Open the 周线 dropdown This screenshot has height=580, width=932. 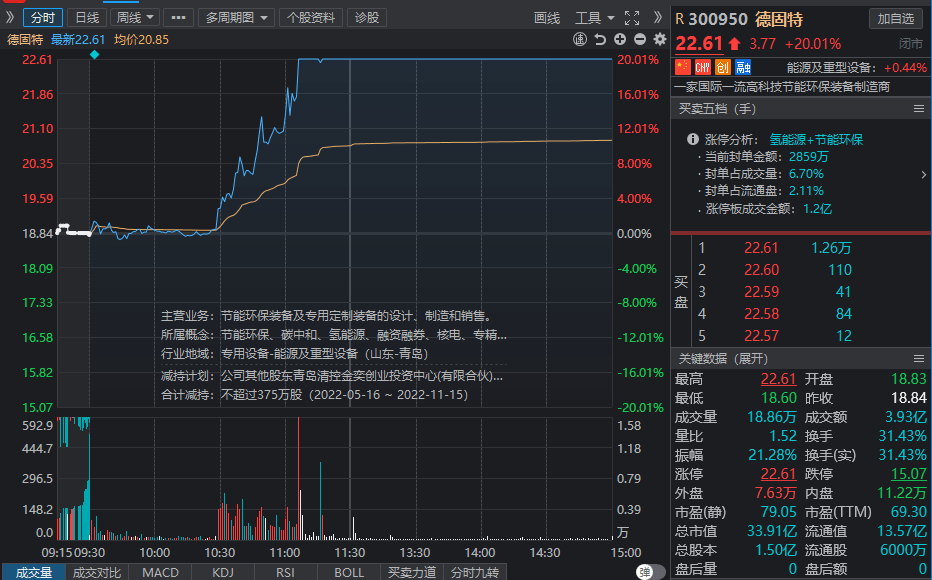tap(135, 18)
